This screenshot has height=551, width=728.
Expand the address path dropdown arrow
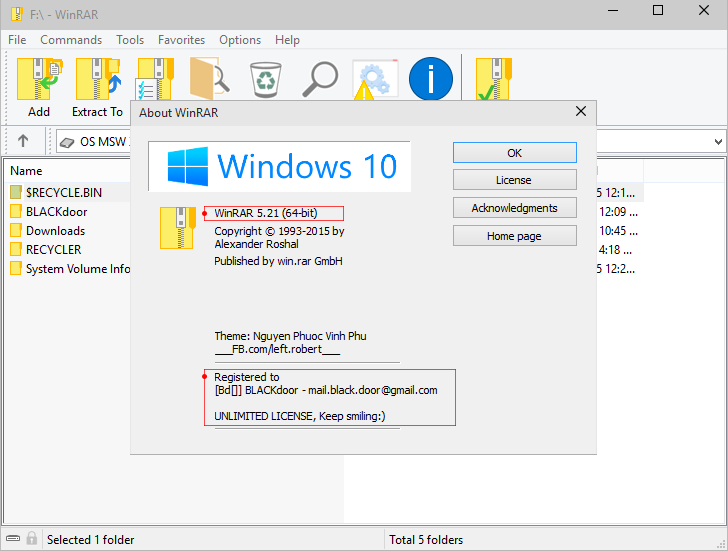point(718,142)
